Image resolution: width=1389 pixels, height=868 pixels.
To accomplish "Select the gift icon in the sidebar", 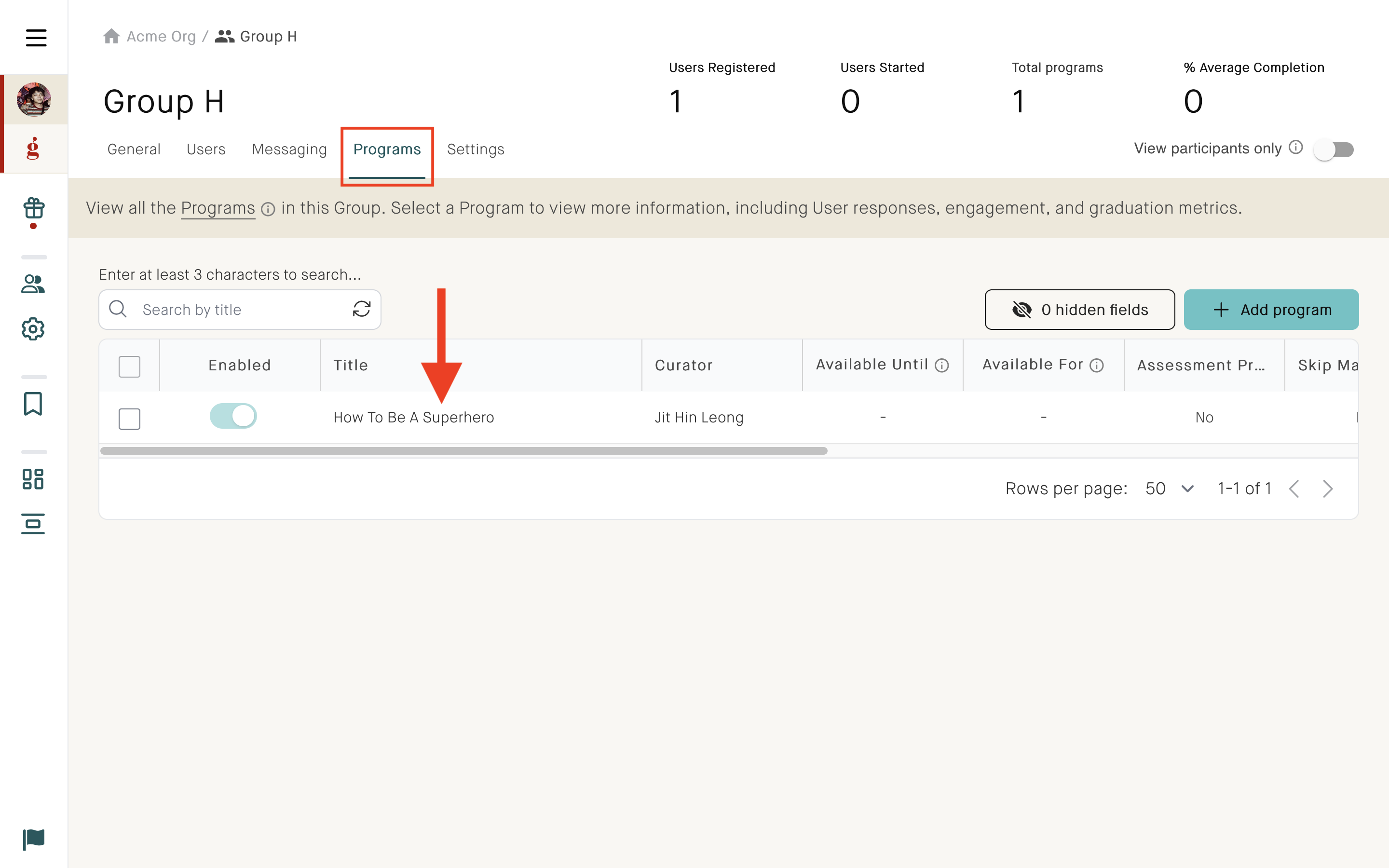I will [33, 209].
